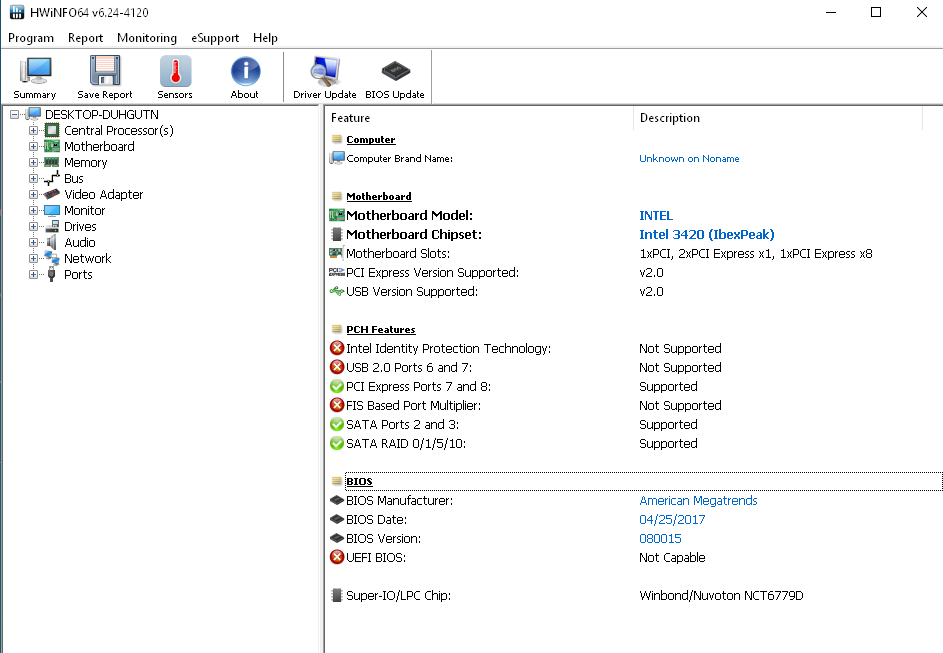Select the Computer section header
943x653 pixels.
coord(370,139)
